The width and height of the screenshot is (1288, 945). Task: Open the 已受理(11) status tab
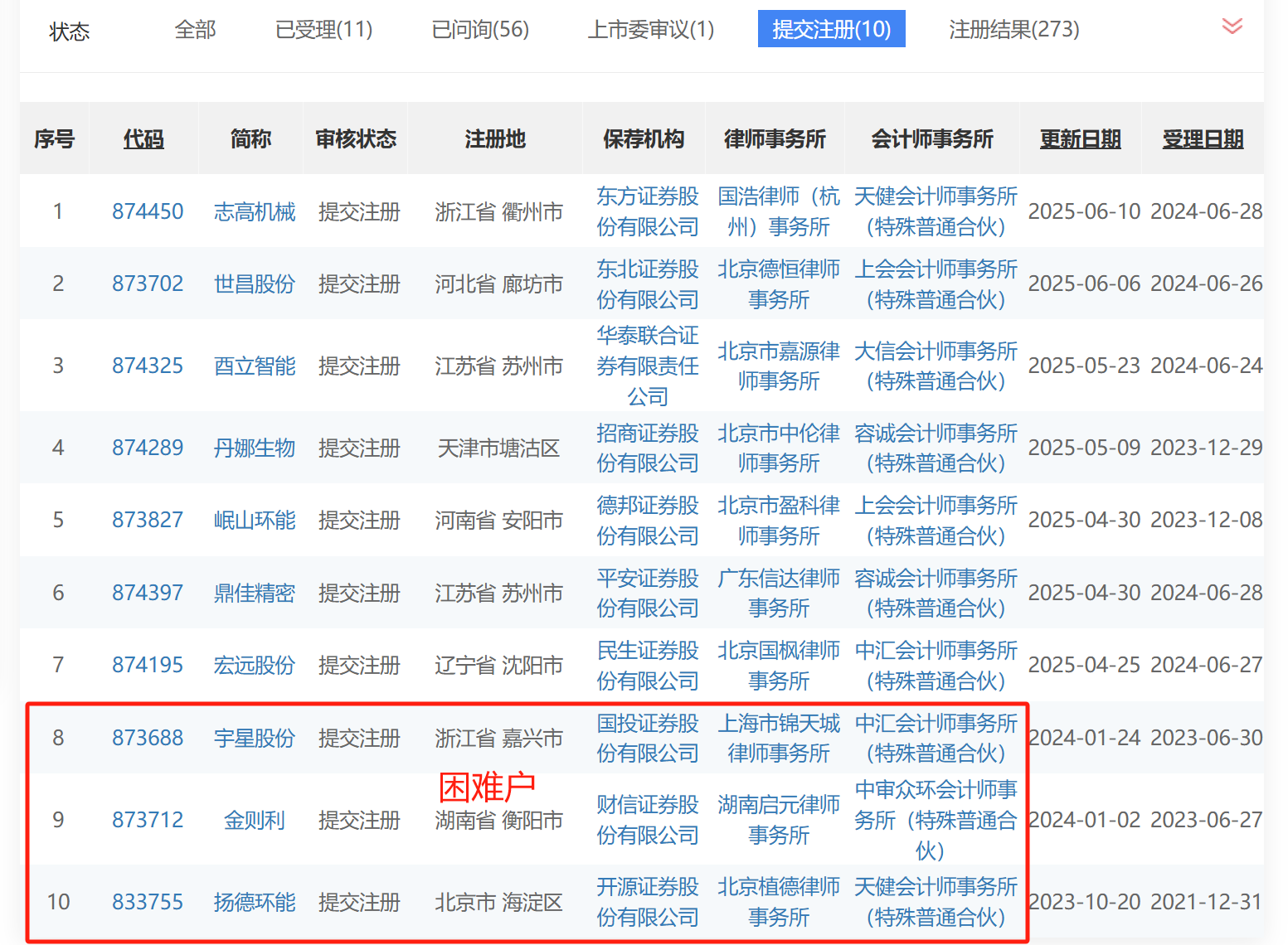(323, 29)
